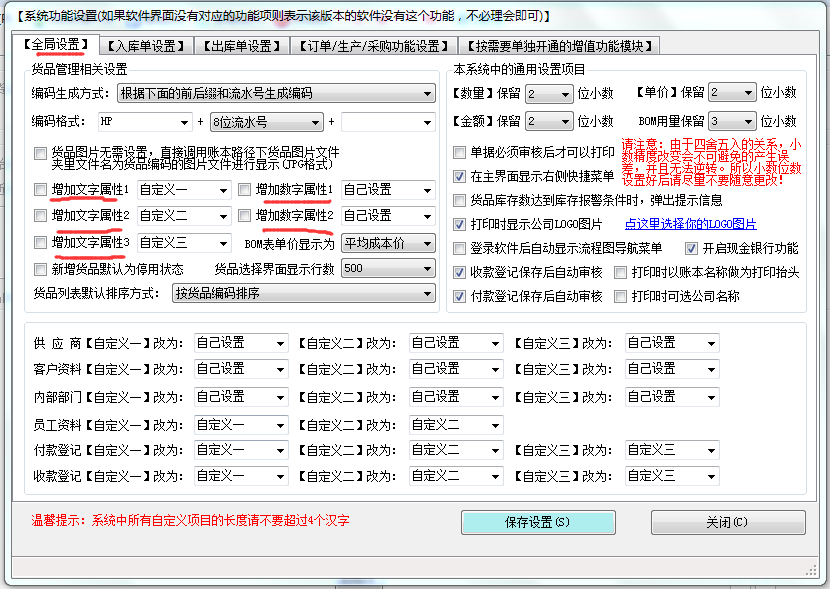Open the 出库单设置 tab
This screenshot has height=589, width=830.
240,46
